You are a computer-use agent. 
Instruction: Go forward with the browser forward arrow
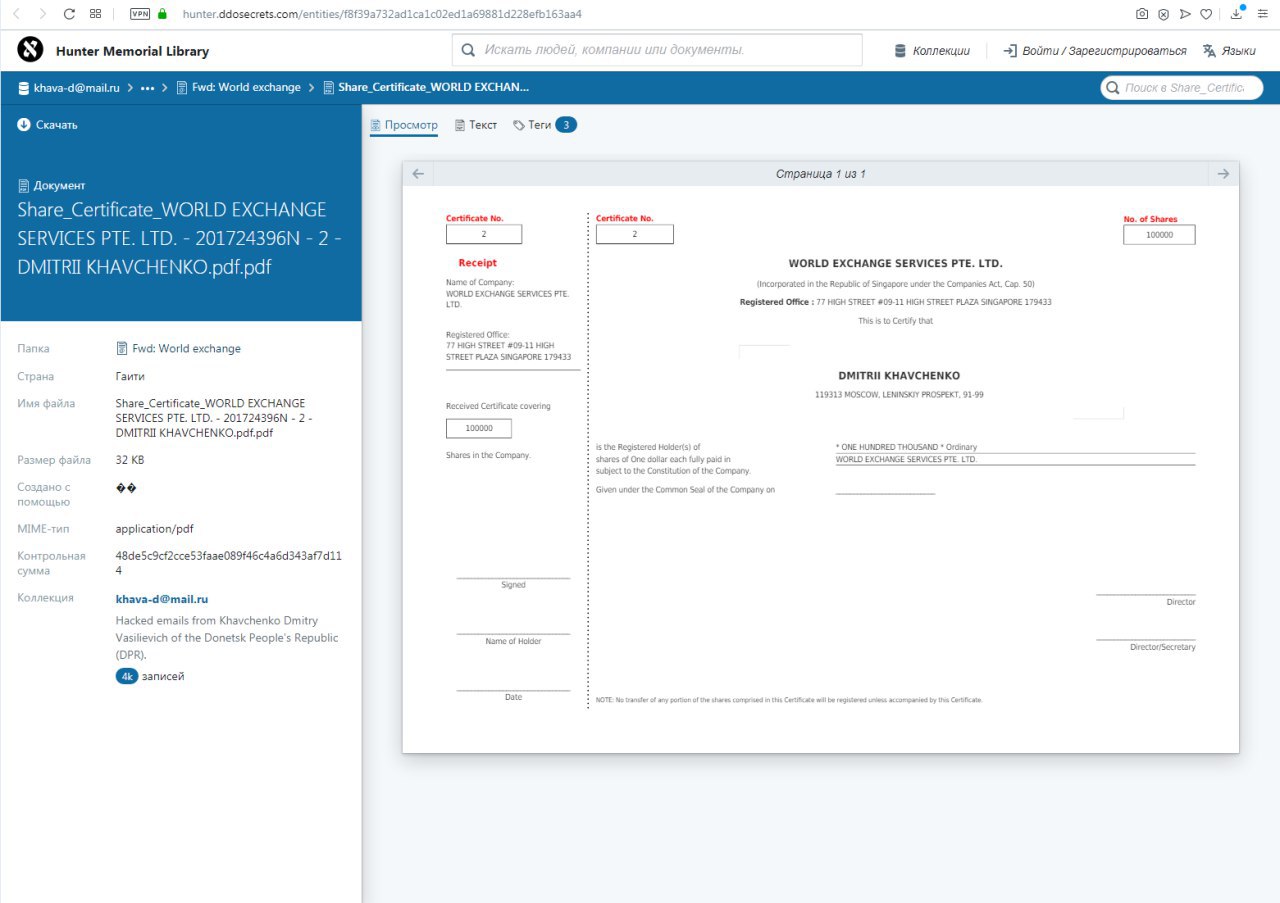(42, 14)
